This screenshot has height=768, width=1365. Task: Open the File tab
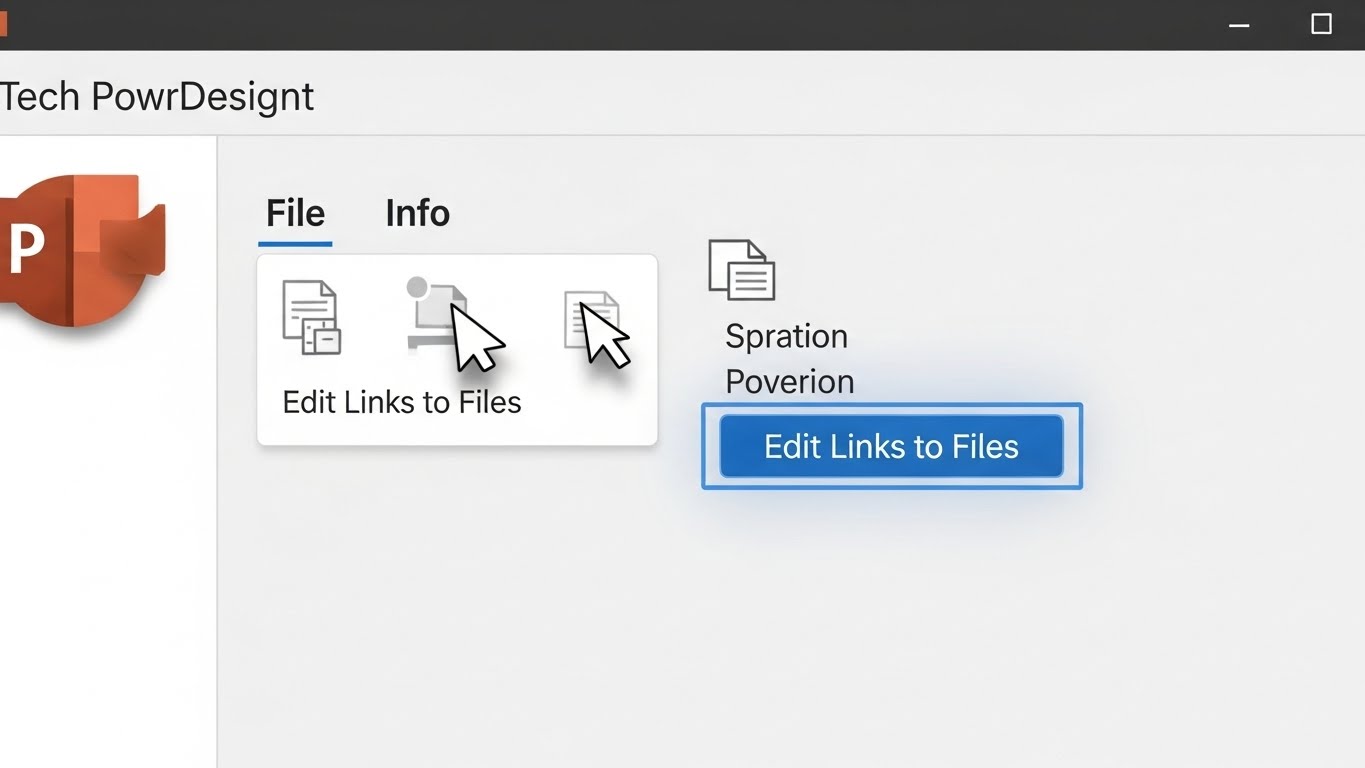pyautogui.click(x=295, y=213)
